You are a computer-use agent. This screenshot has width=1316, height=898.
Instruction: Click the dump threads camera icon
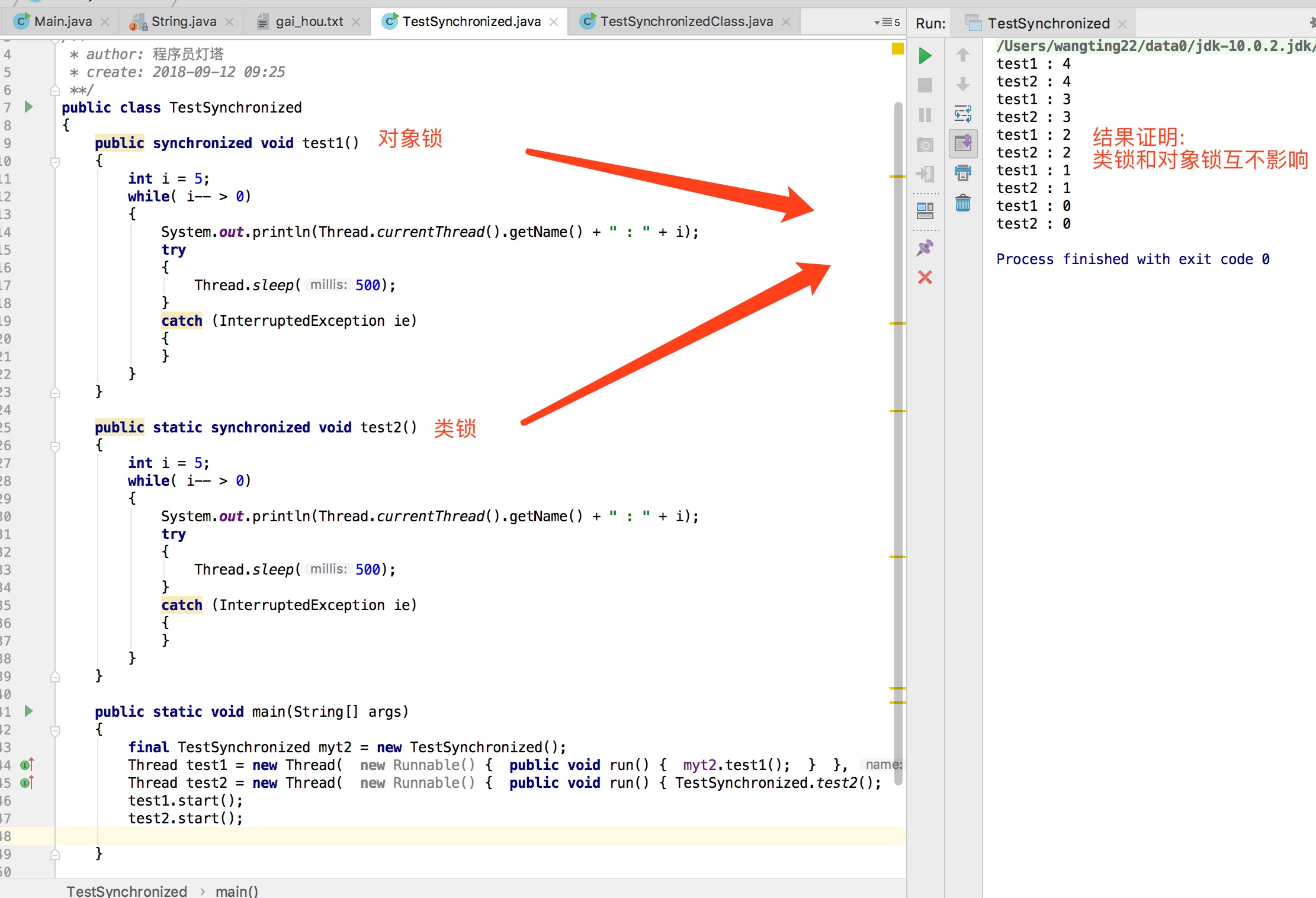(x=925, y=145)
